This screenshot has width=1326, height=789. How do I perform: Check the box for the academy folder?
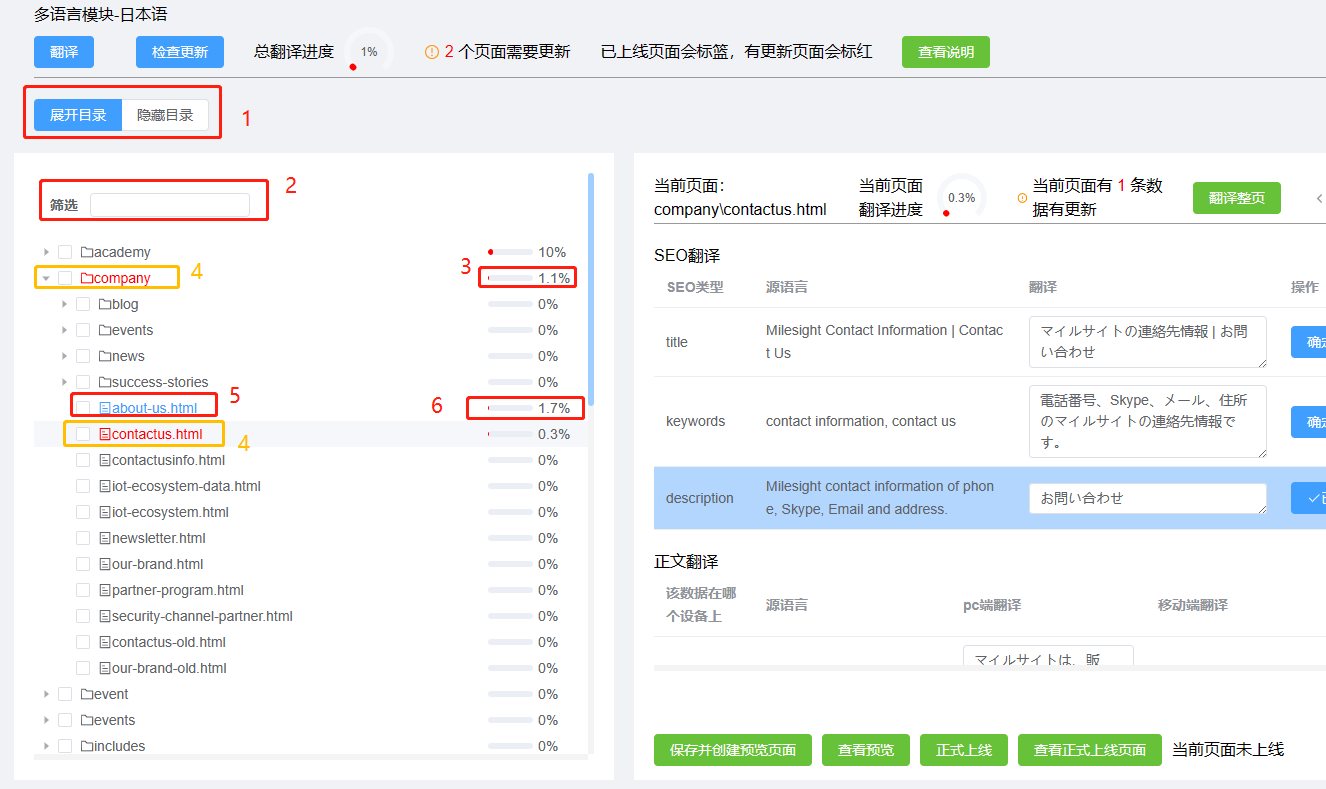pyautogui.click(x=65, y=252)
